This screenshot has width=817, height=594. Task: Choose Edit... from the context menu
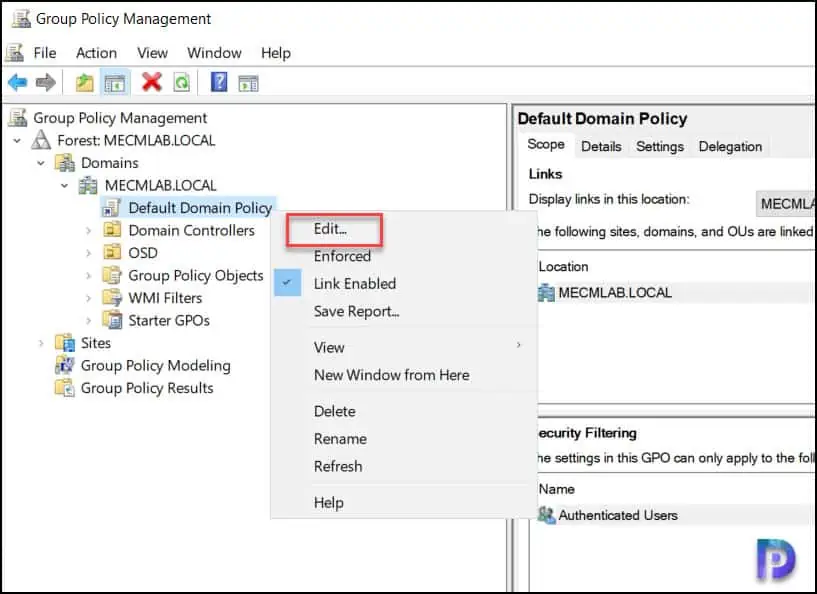coord(330,229)
